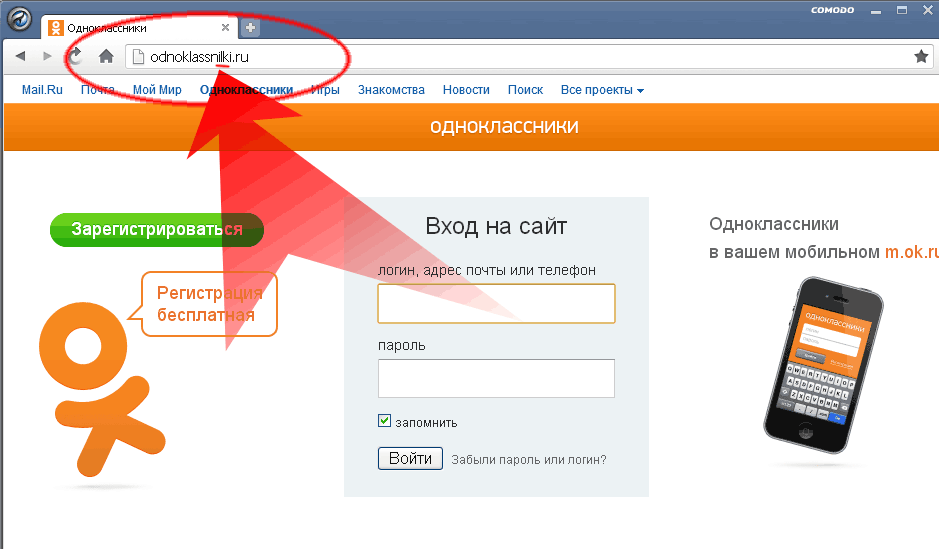Click the page icon in the address bar

click(x=138, y=57)
